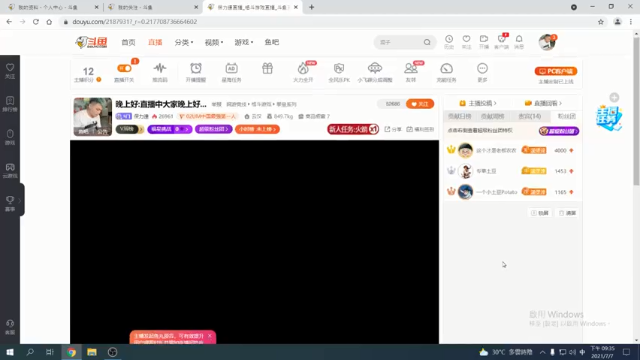This screenshot has height=360, width=640.
Task: Click the top-ranked fan with 4000 points
Action: 513,151
